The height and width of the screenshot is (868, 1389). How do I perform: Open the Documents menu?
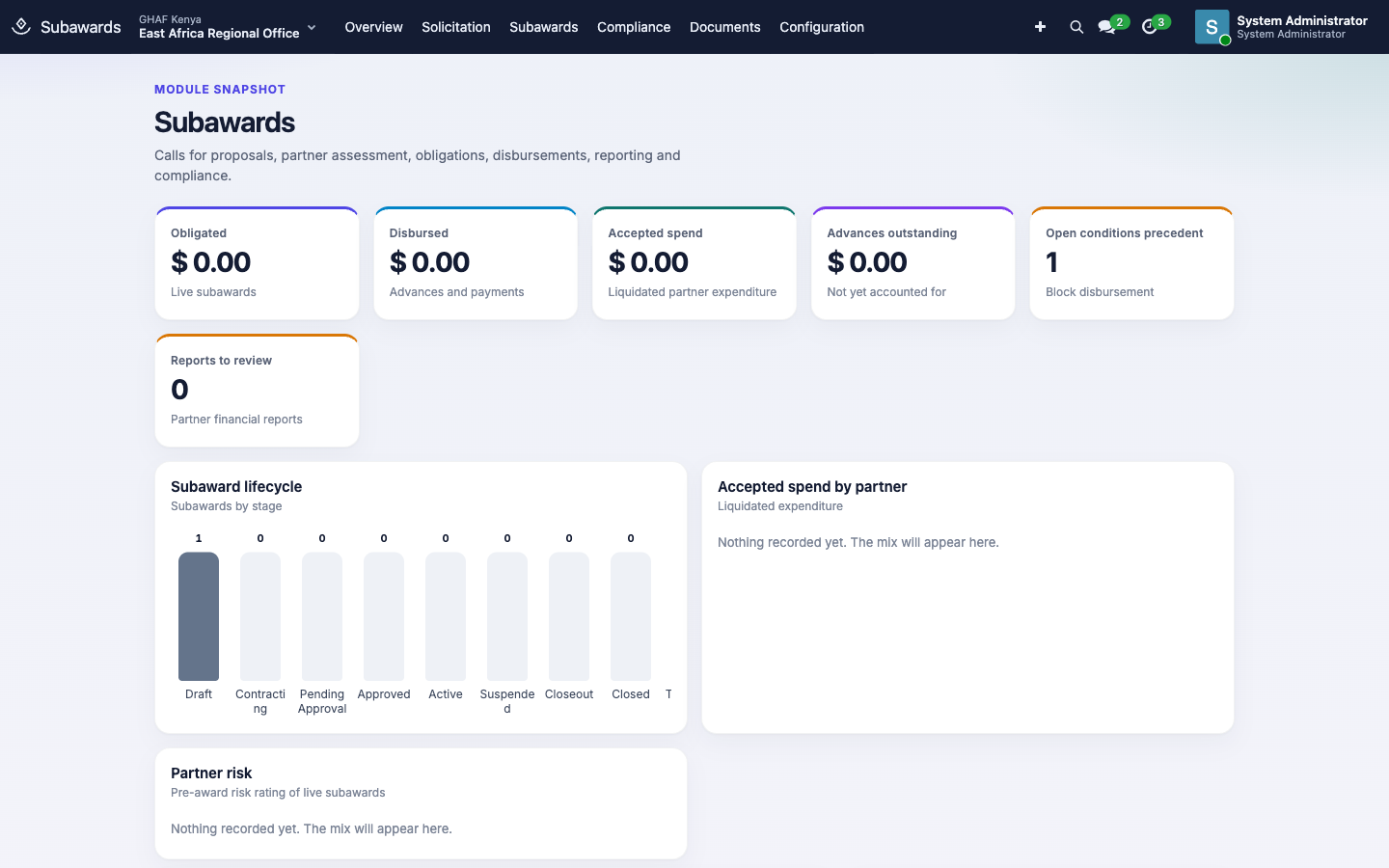(725, 27)
